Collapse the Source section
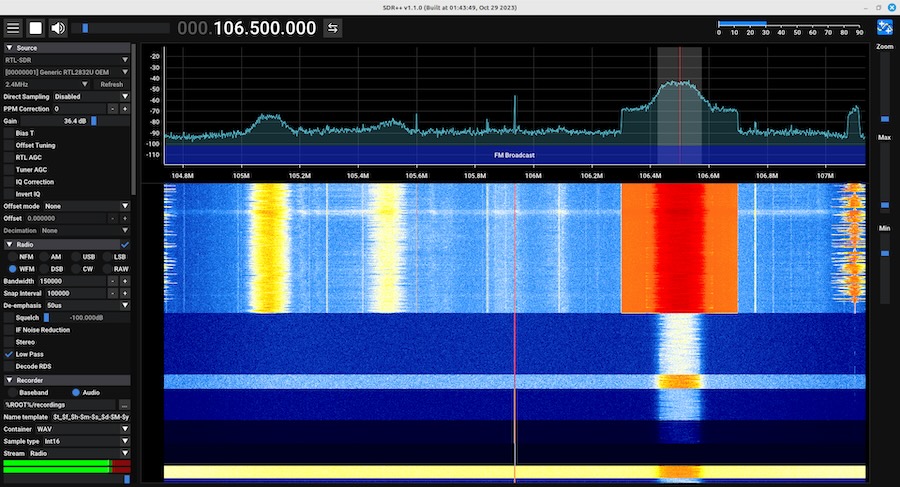 (x=67, y=48)
